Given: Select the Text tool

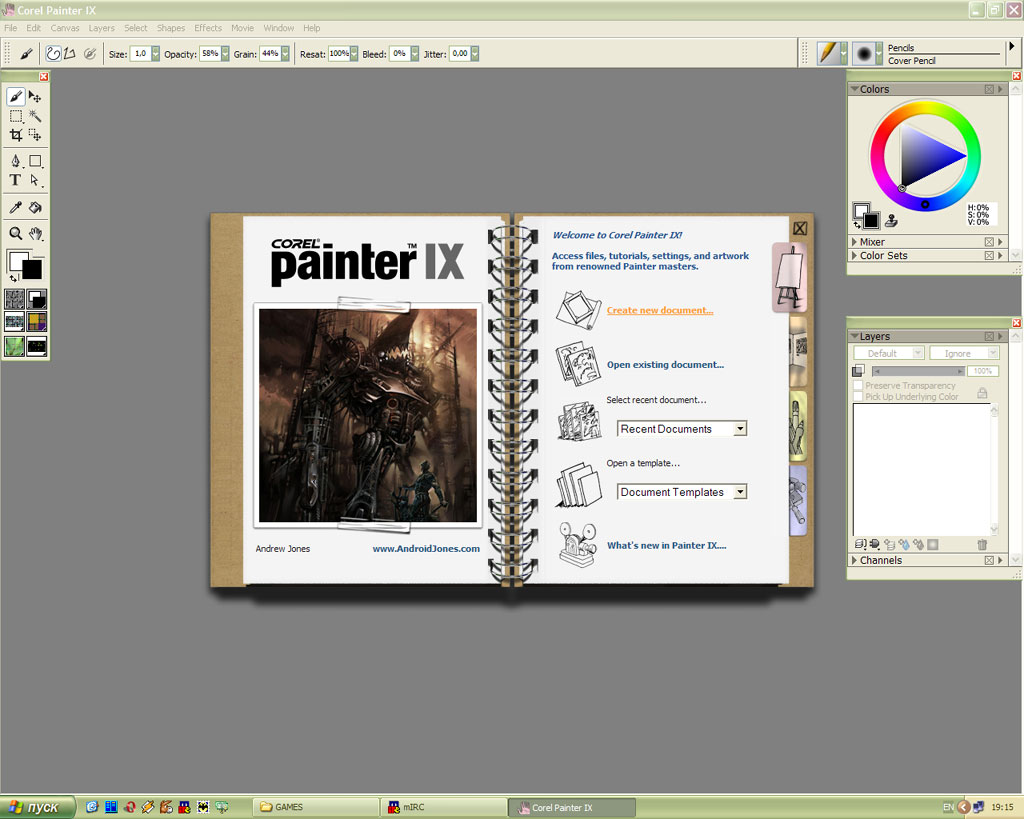Looking at the screenshot, I should (x=16, y=180).
